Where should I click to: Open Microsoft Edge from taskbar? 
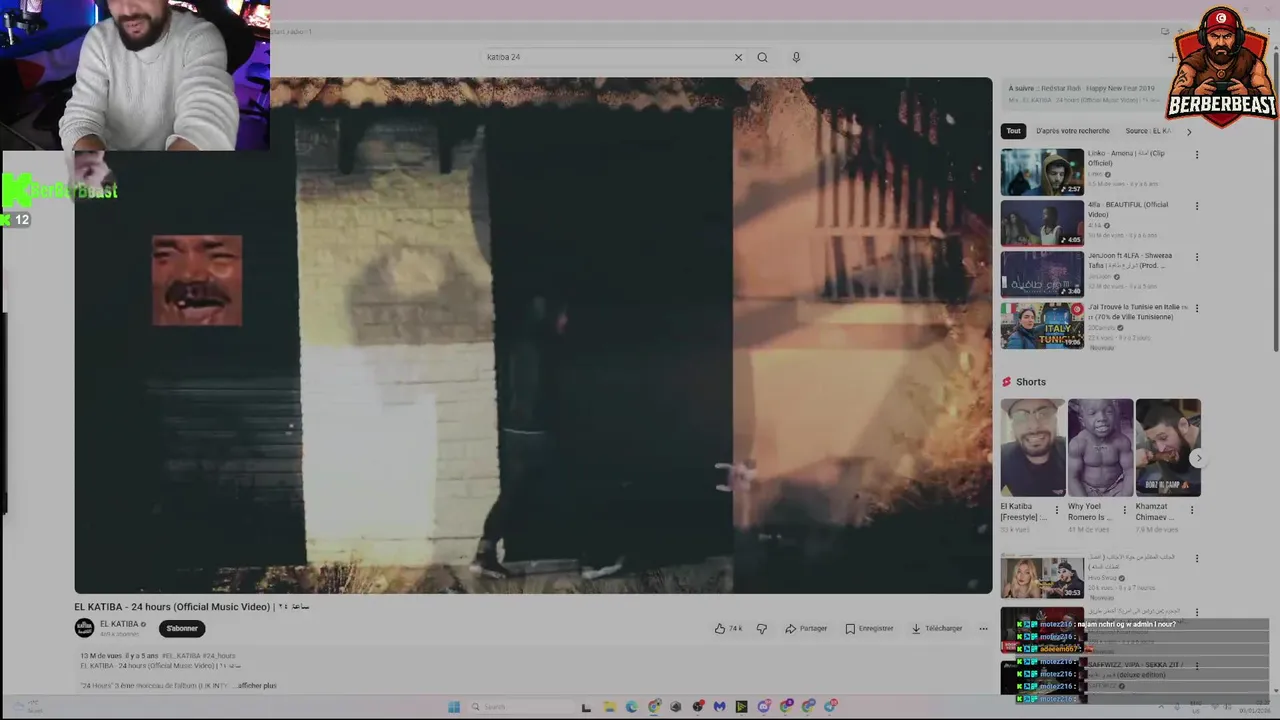[631, 707]
